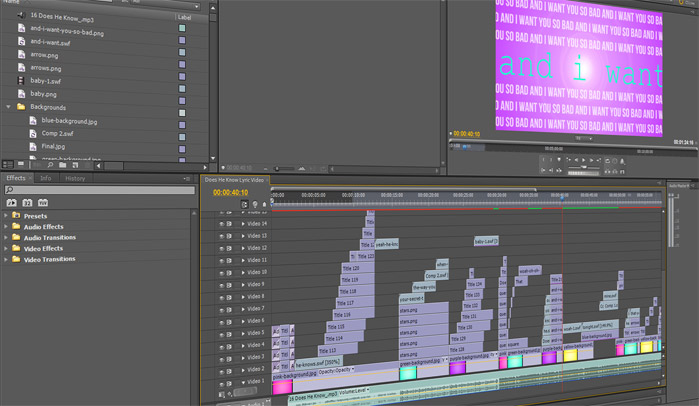Select baby-1.swf film clip icon
699x406 pixels.
click(x=21, y=81)
